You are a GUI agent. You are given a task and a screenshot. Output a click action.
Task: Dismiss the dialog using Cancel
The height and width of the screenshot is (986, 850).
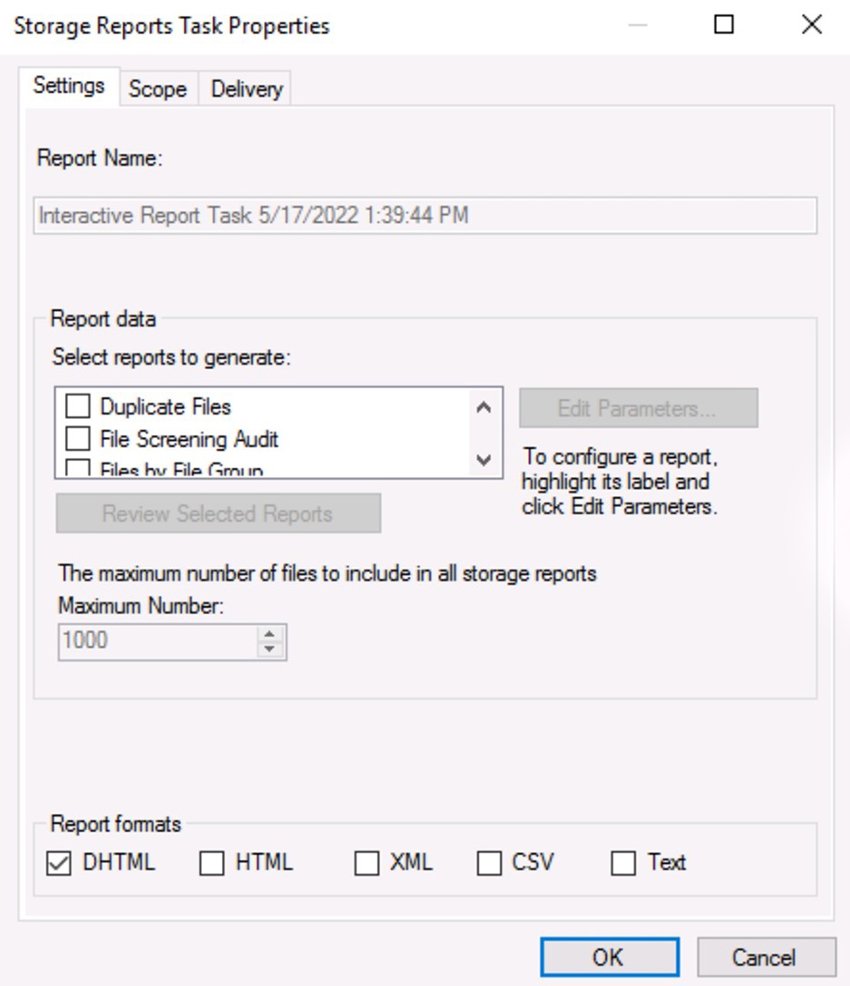(x=766, y=956)
